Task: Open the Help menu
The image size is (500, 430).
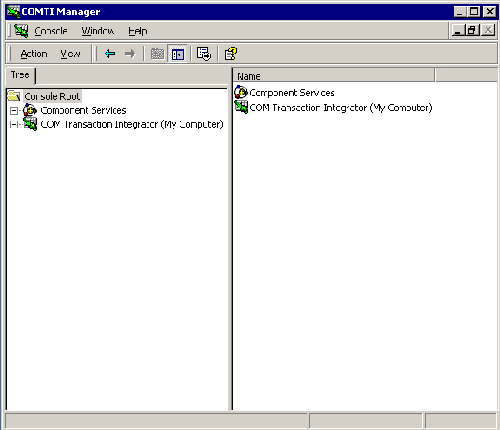Action: coord(138,31)
